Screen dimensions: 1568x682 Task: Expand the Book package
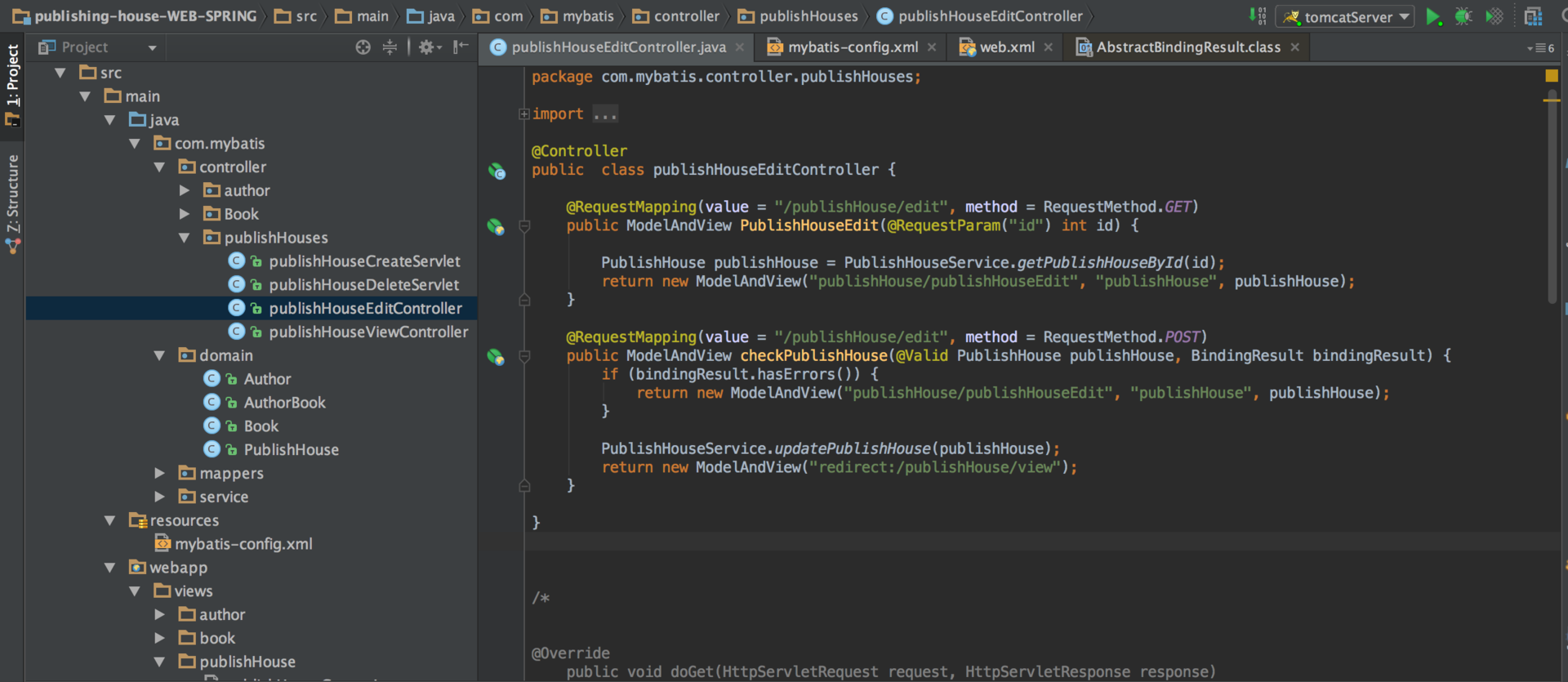pos(185,214)
